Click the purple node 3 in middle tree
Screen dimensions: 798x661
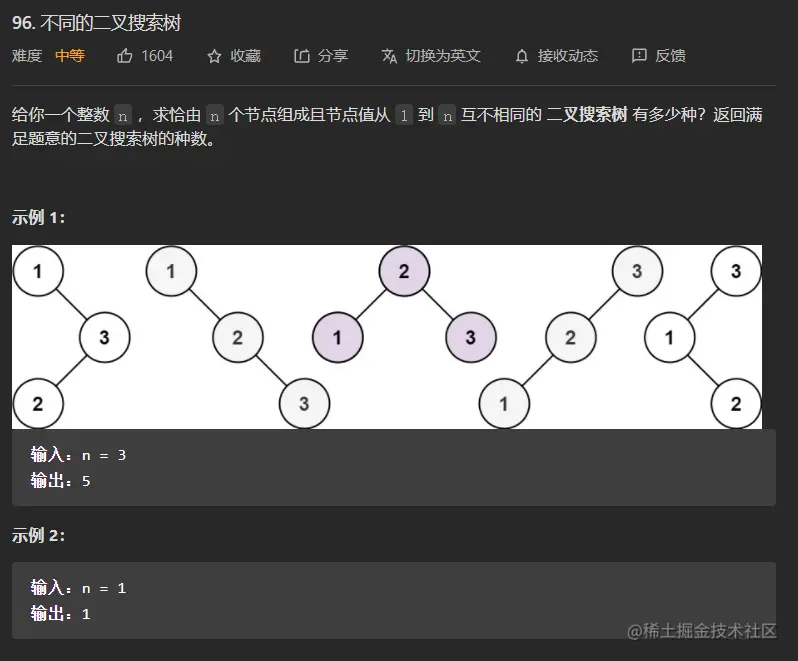point(471,337)
